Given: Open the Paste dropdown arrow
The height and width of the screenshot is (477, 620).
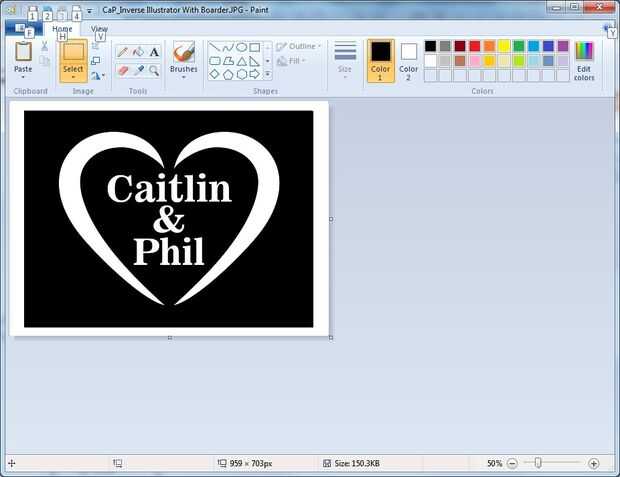Looking at the screenshot, I should click(x=23, y=77).
